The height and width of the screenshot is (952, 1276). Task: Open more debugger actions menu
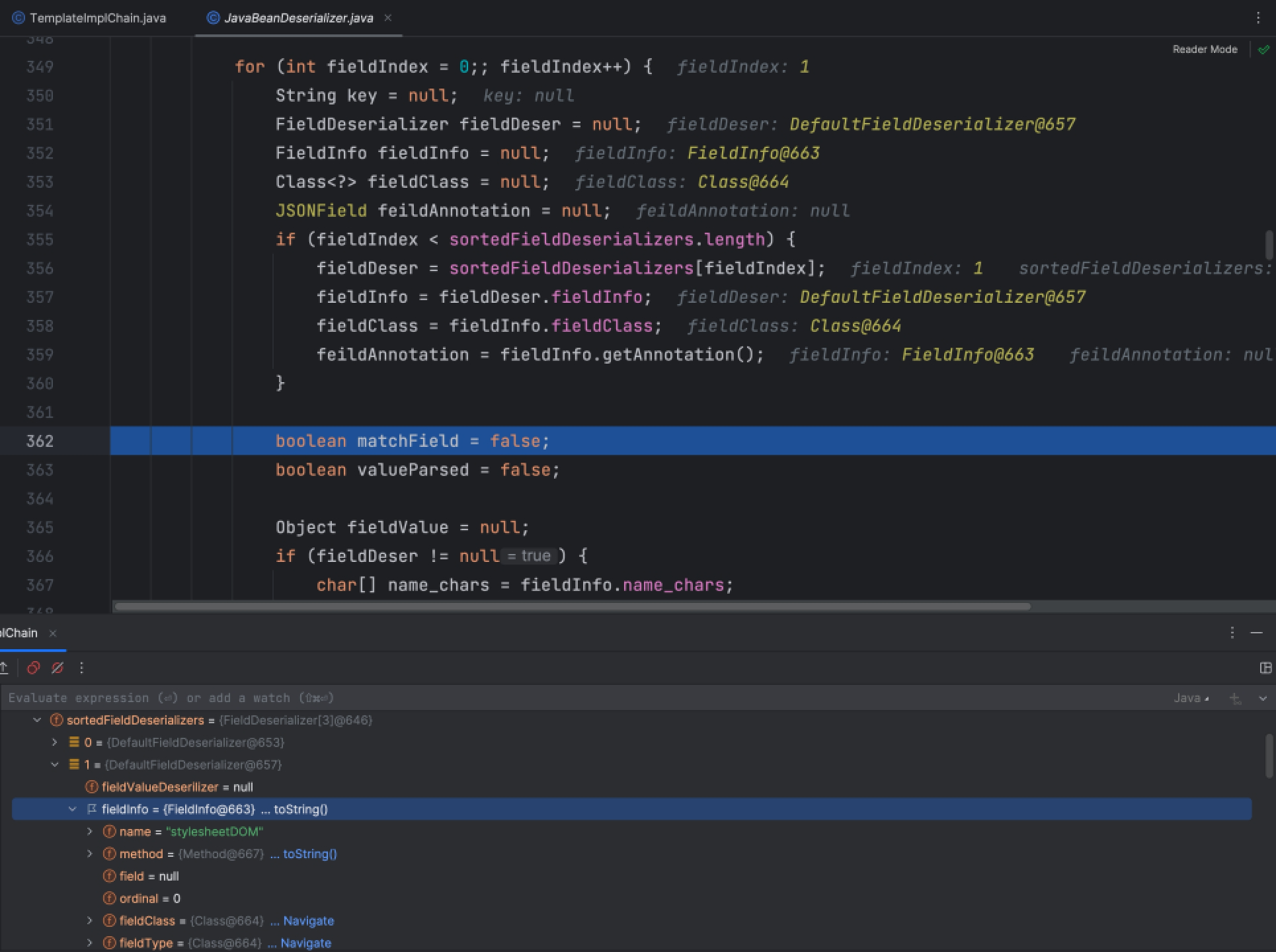(81, 668)
